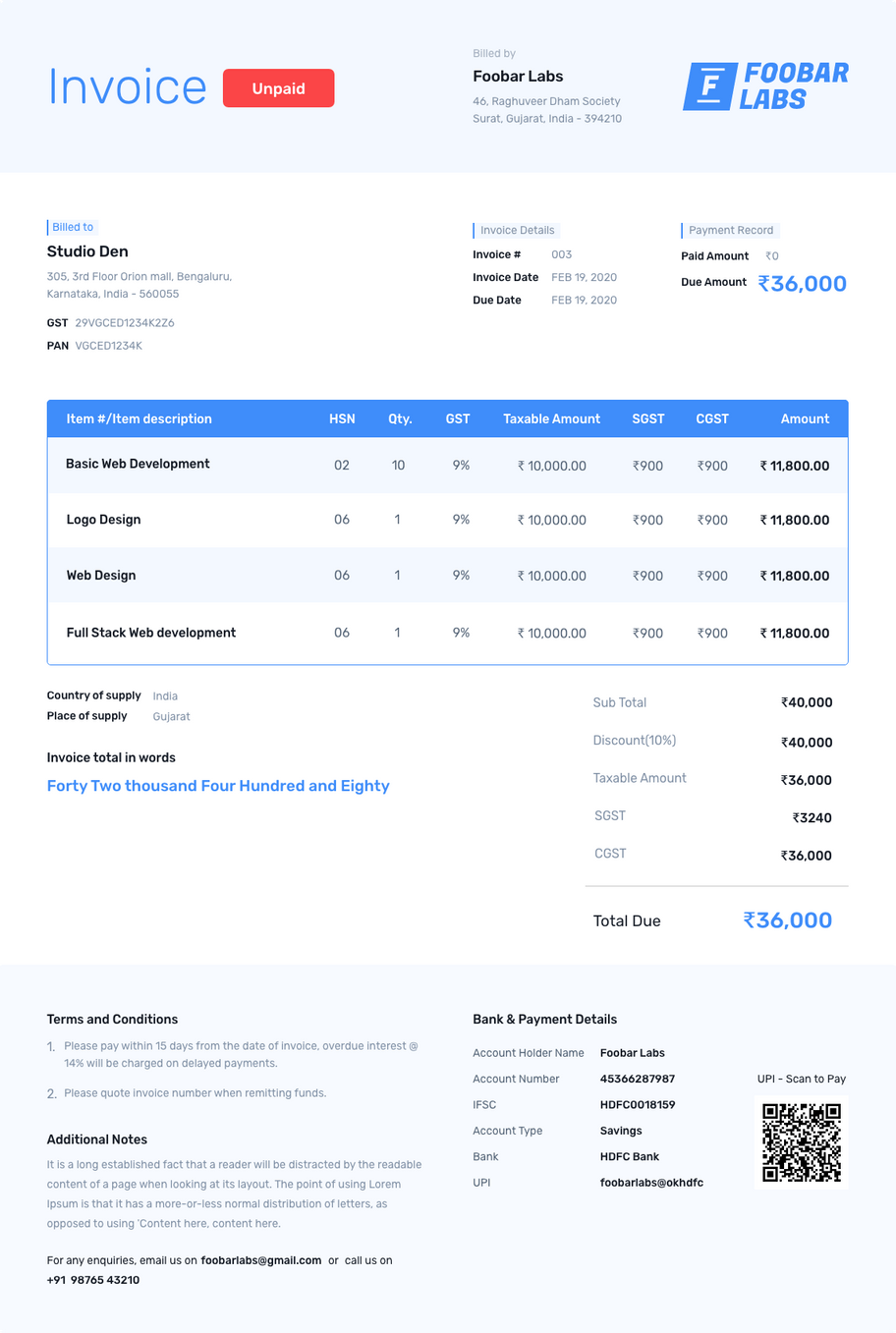
Task: Select the Billed to section marker
Action: click(x=73, y=227)
